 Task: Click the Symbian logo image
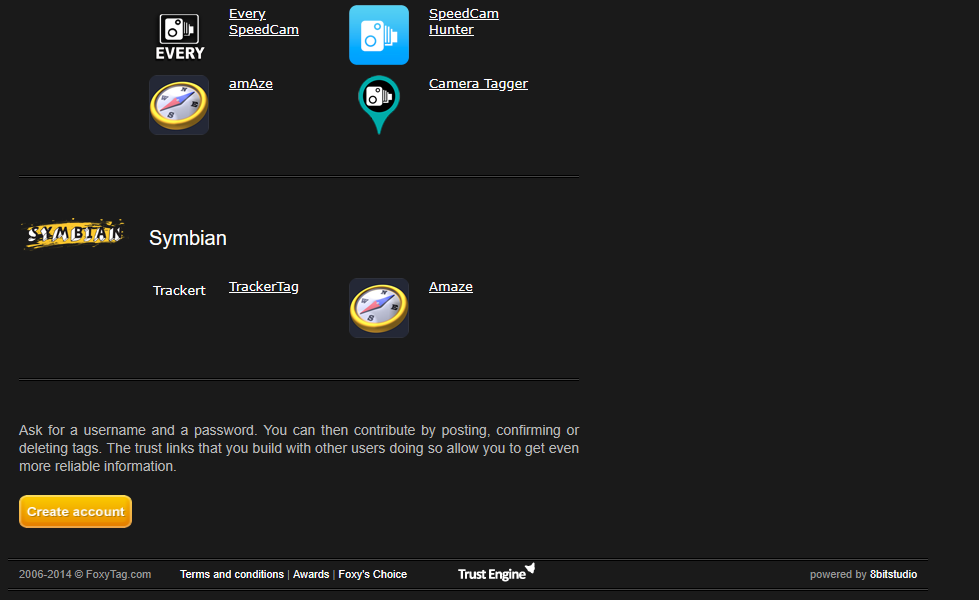74,234
